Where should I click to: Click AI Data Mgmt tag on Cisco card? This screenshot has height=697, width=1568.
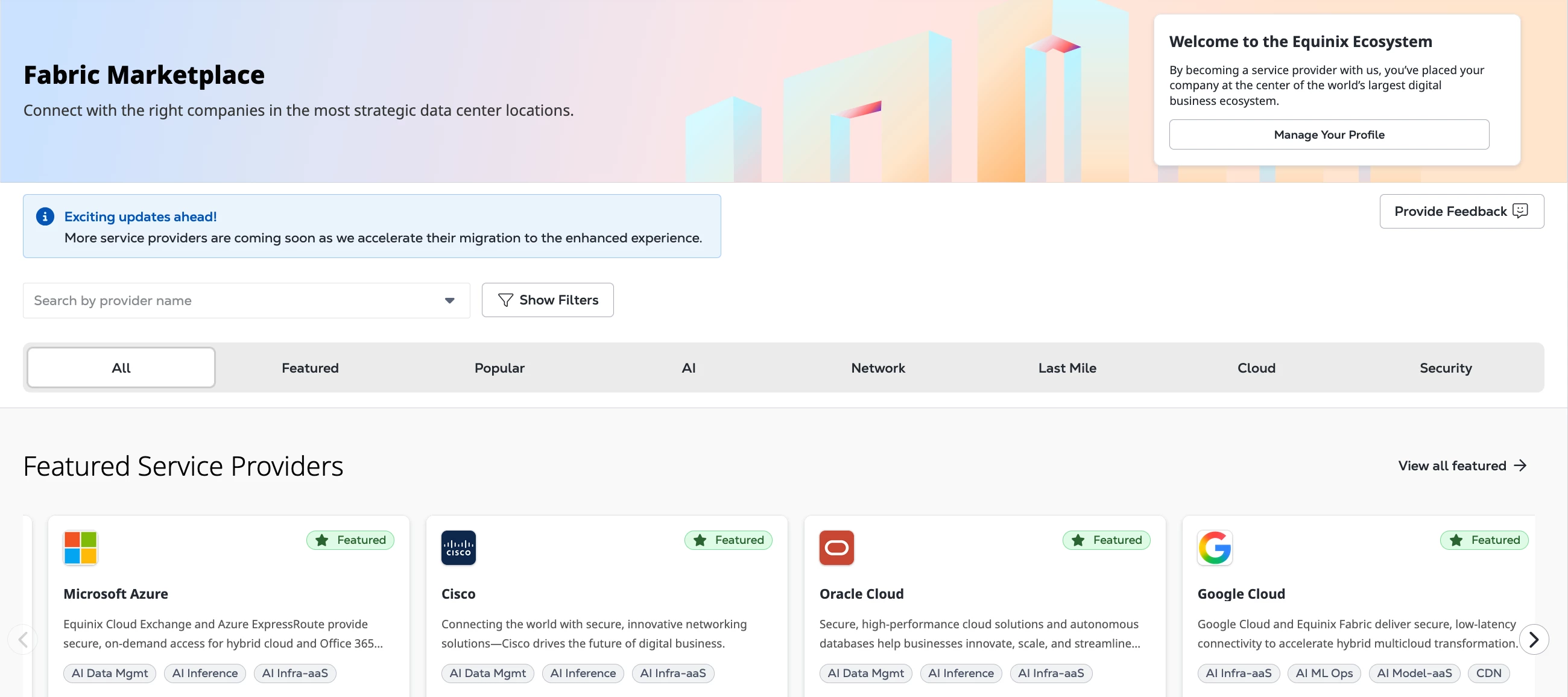click(x=487, y=673)
